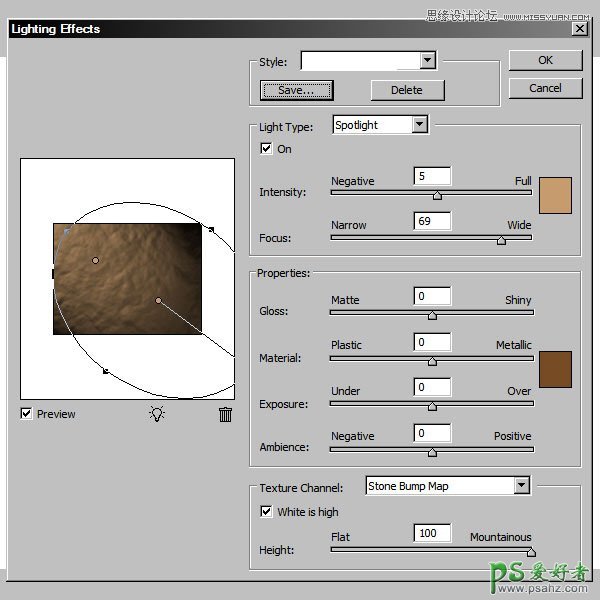Image resolution: width=600 pixels, height=600 pixels.
Task: Click the light bulb new light icon
Action: (x=157, y=414)
